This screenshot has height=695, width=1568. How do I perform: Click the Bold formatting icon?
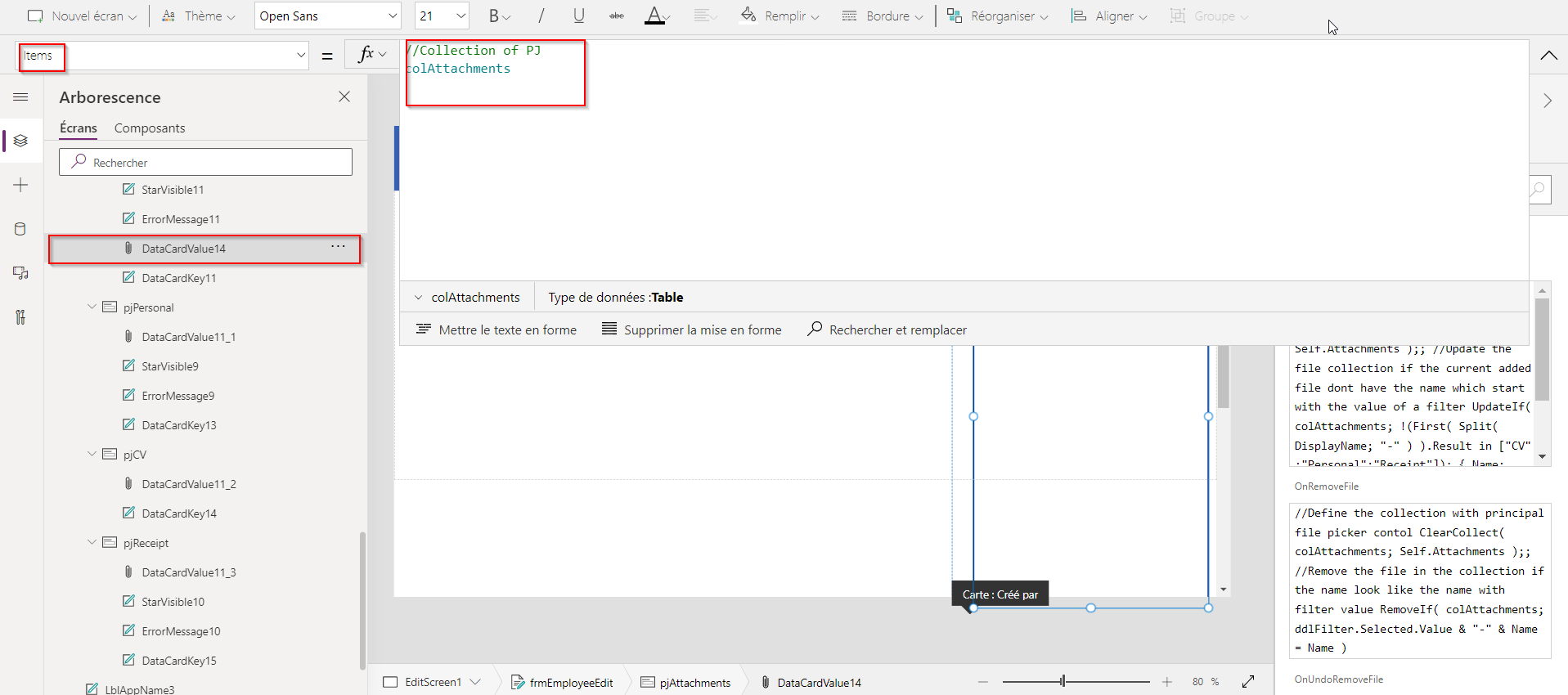pyautogui.click(x=494, y=16)
